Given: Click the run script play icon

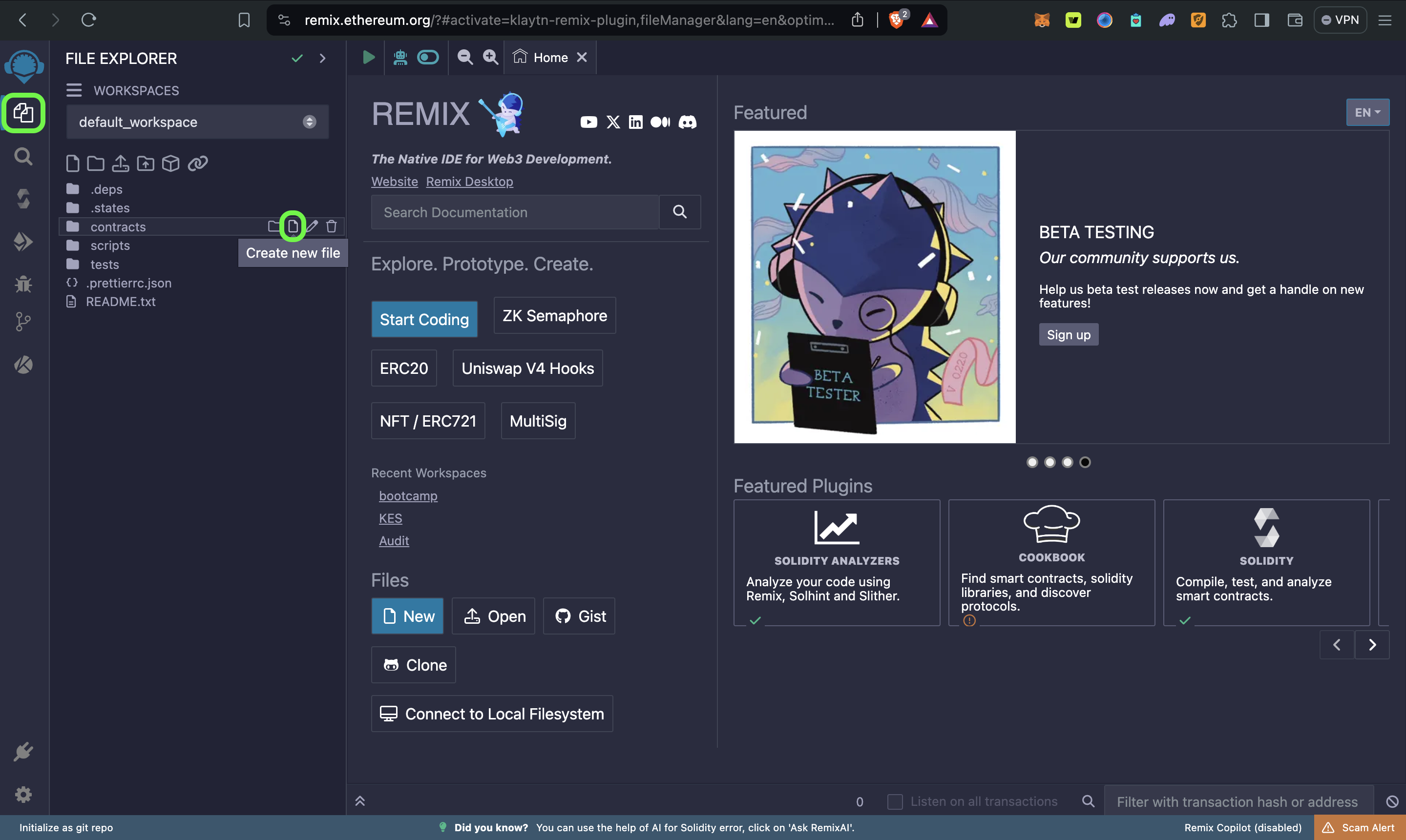Looking at the screenshot, I should 369,57.
